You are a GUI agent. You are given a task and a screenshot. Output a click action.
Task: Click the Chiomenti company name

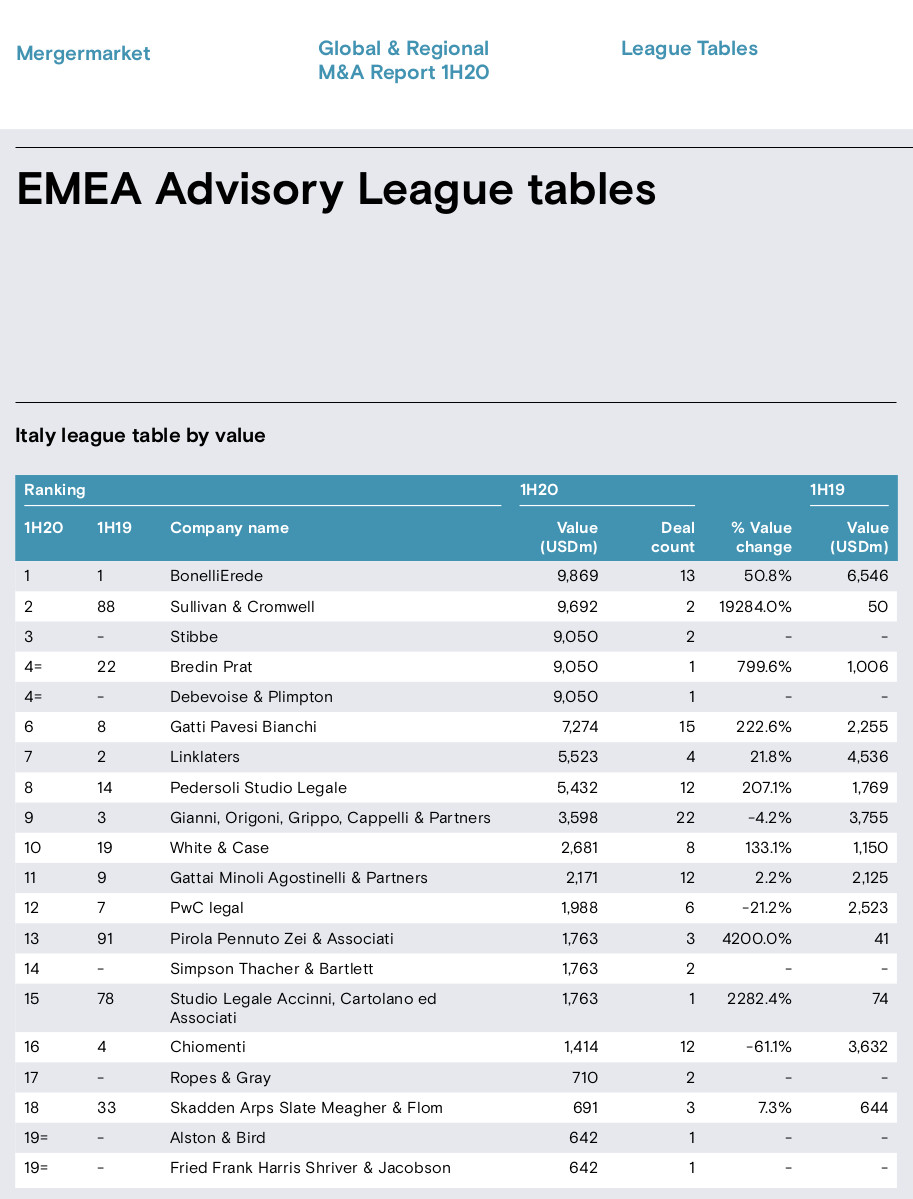[208, 1047]
